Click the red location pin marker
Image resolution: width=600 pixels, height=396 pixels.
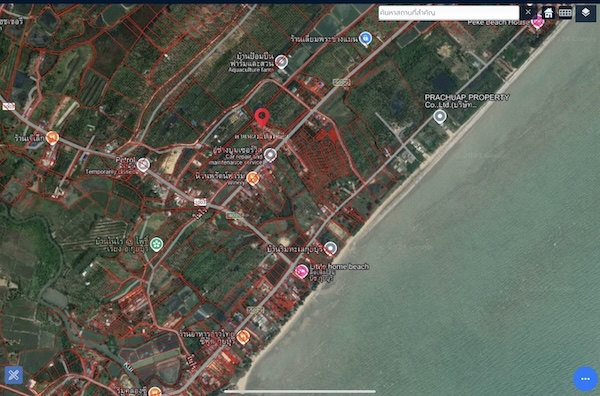coord(262,117)
